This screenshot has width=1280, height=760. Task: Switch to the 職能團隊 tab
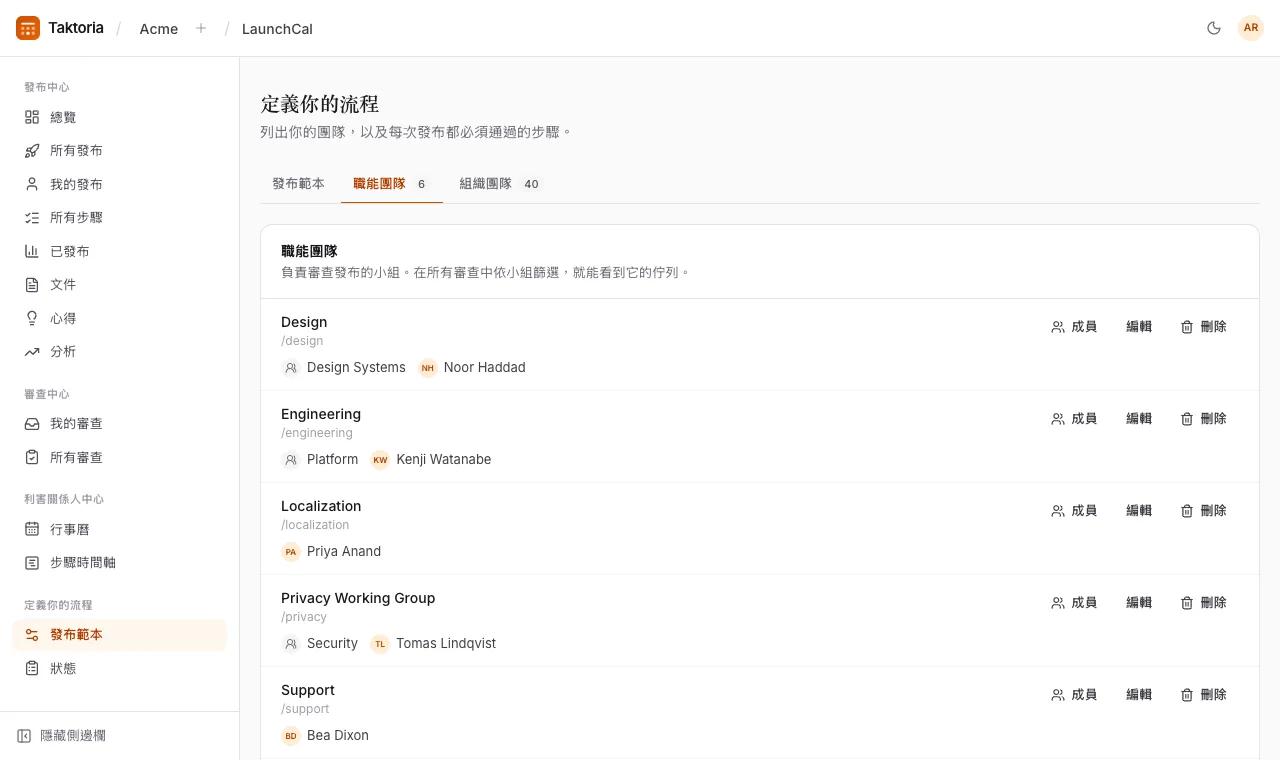[391, 184]
